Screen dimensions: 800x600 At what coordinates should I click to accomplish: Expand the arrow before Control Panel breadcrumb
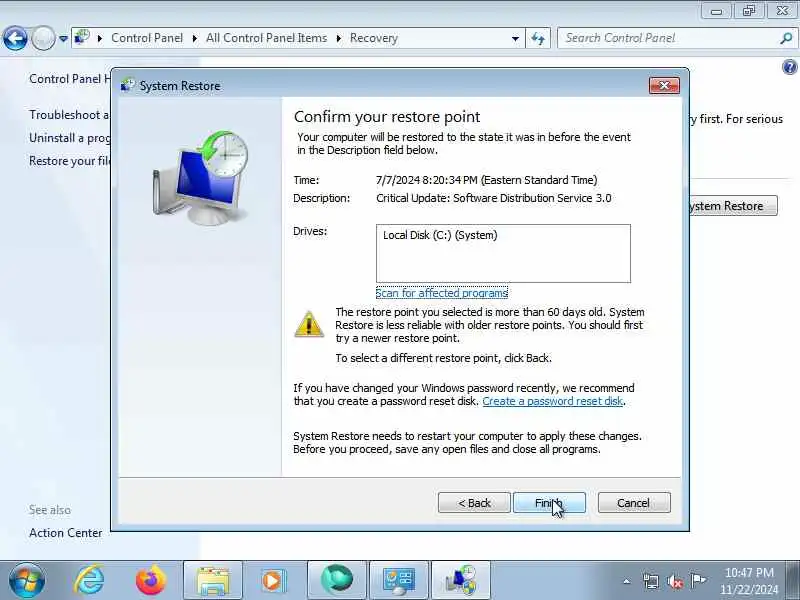(x=100, y=38)
